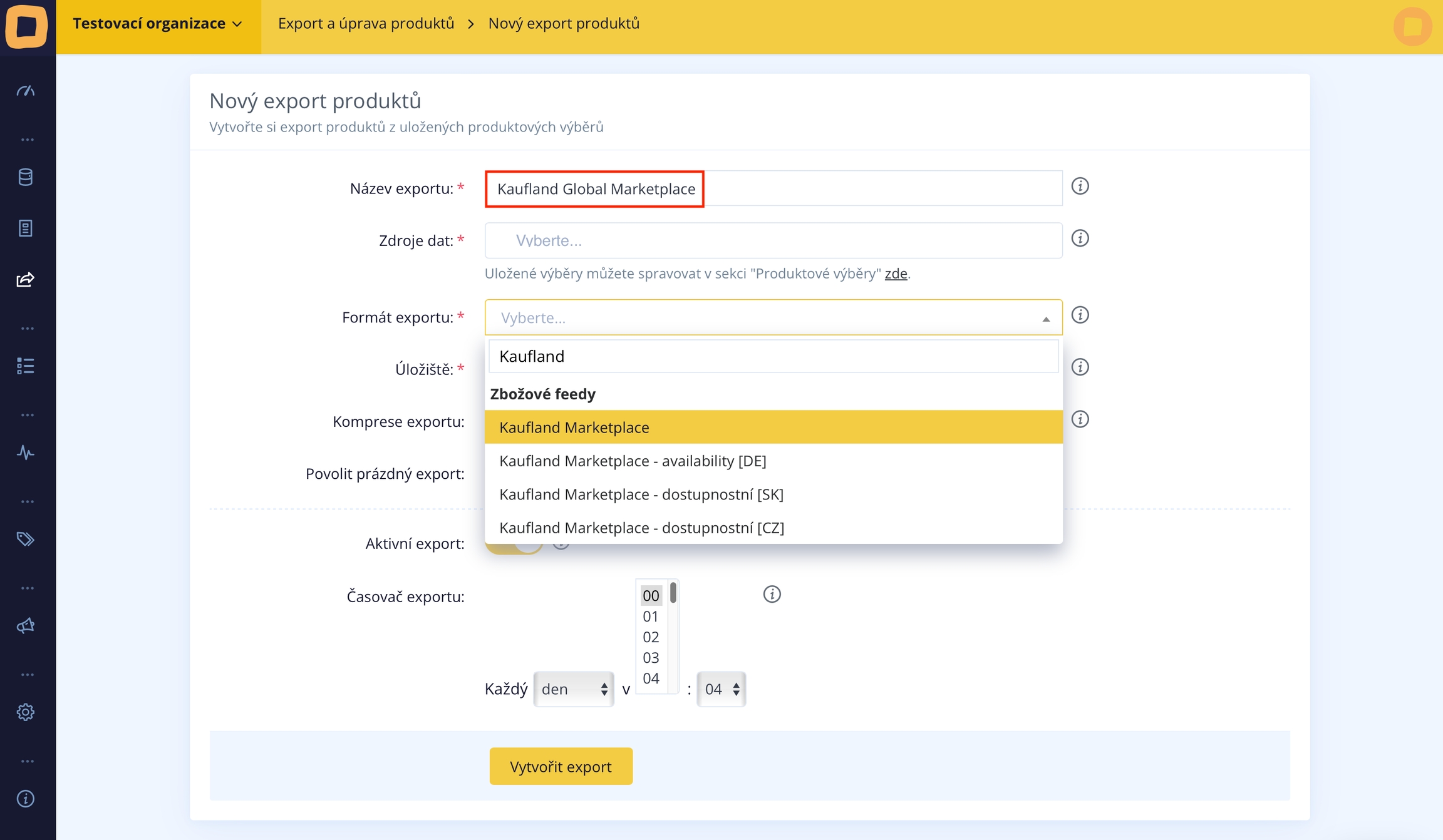The width and height of the screenshot is (1443, 840).
Task: Open the document icon in sidebar
Action: pos(25,228)
